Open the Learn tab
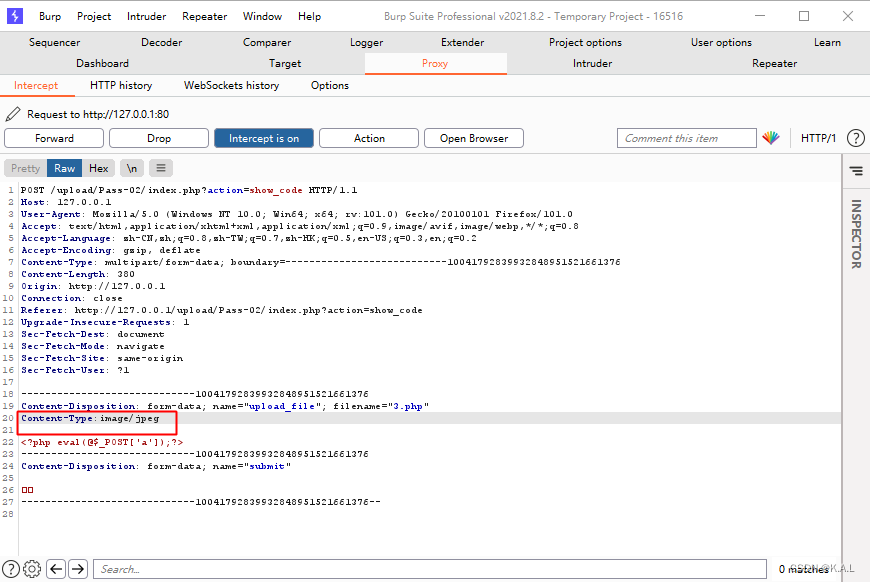This screenshot has width=870, height=582. (x=827, y=42)
